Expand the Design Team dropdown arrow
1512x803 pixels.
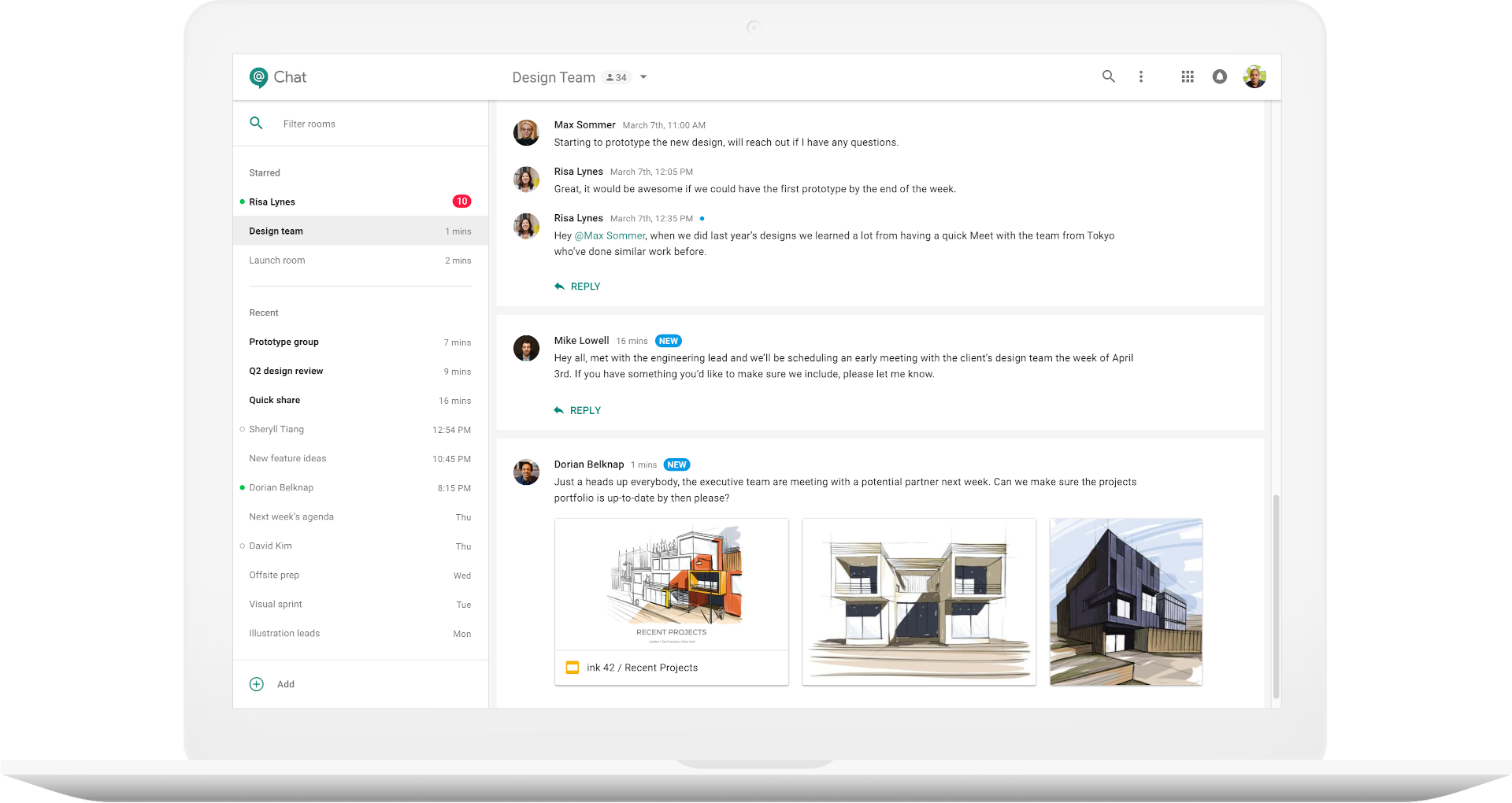[643, 77]
